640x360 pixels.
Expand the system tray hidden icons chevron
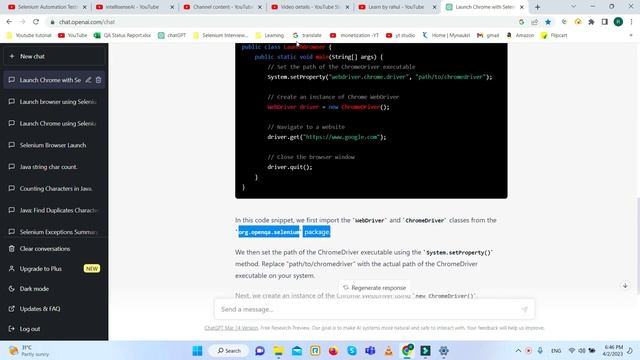[518, 351]
